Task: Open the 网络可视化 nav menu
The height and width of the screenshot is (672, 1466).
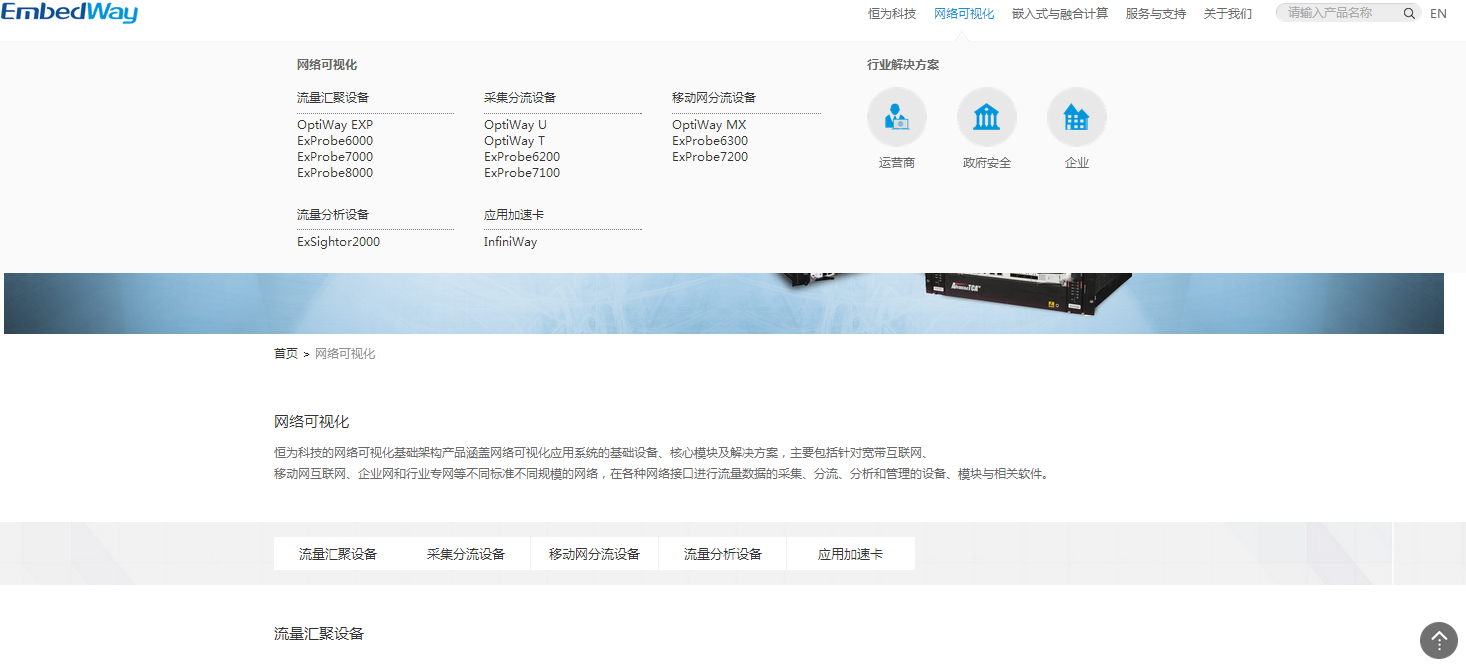Action: (964, 14)
